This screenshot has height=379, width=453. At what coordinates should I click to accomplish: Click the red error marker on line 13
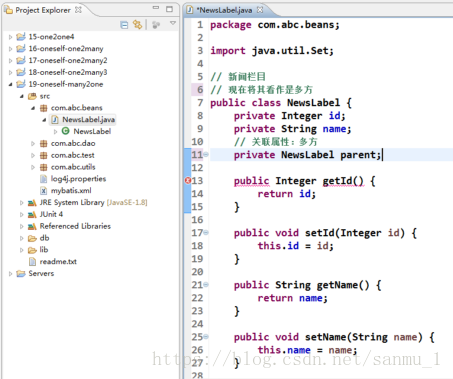tap(188, 181)
